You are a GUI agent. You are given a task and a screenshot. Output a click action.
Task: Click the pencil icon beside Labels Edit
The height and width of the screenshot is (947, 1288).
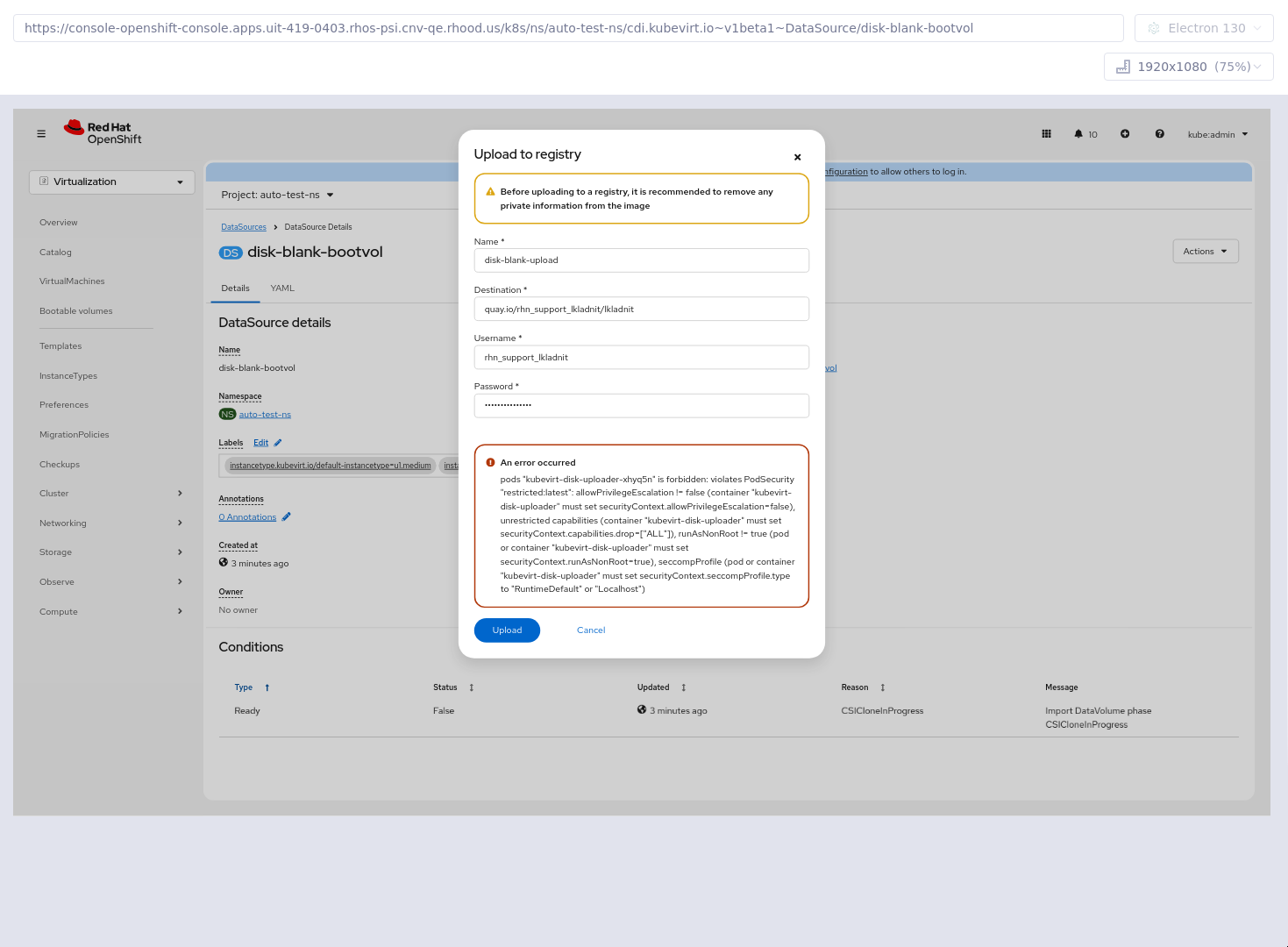(278, 443)
